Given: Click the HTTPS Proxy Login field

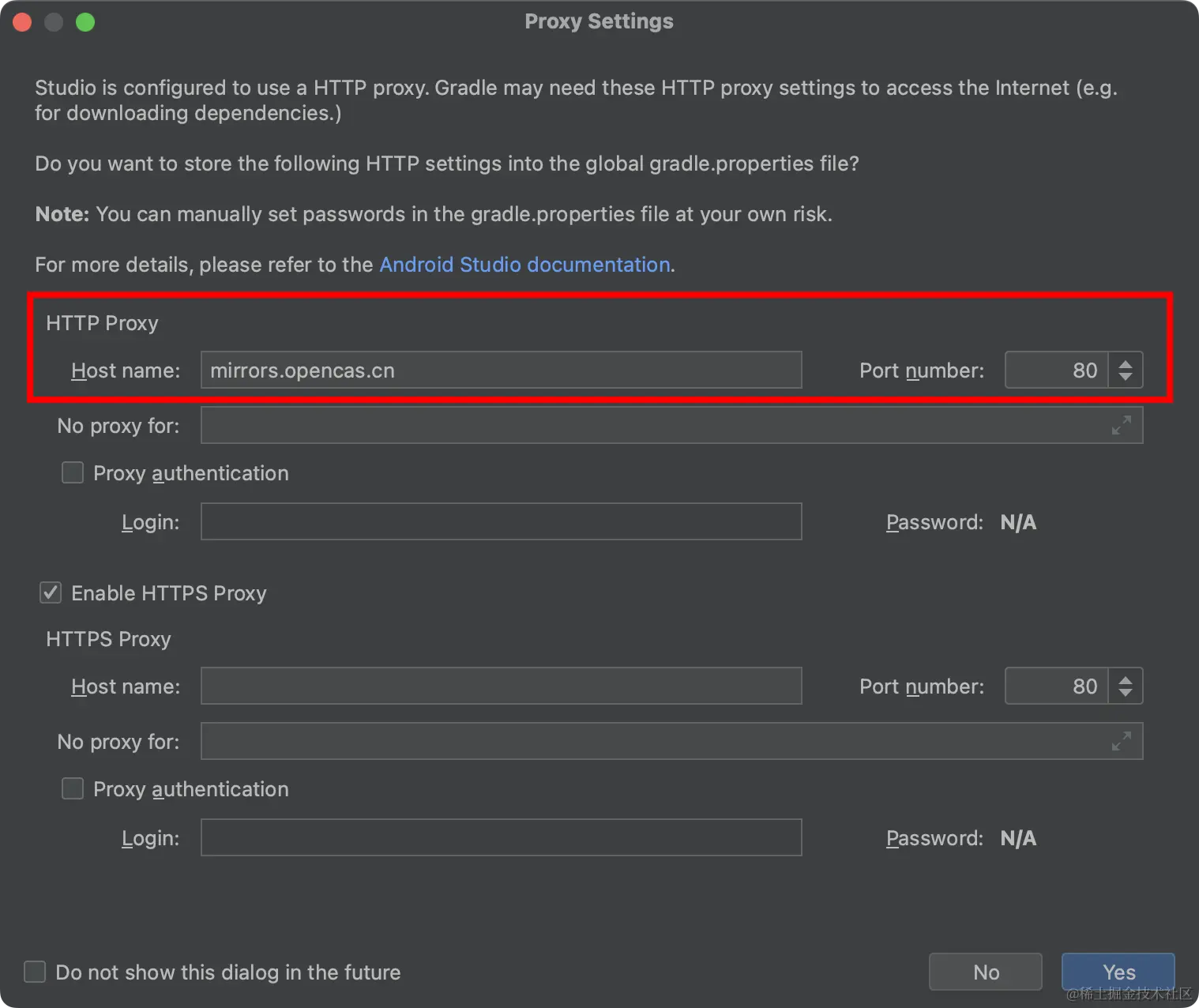Looking at the screenshot, I should 502,837.
